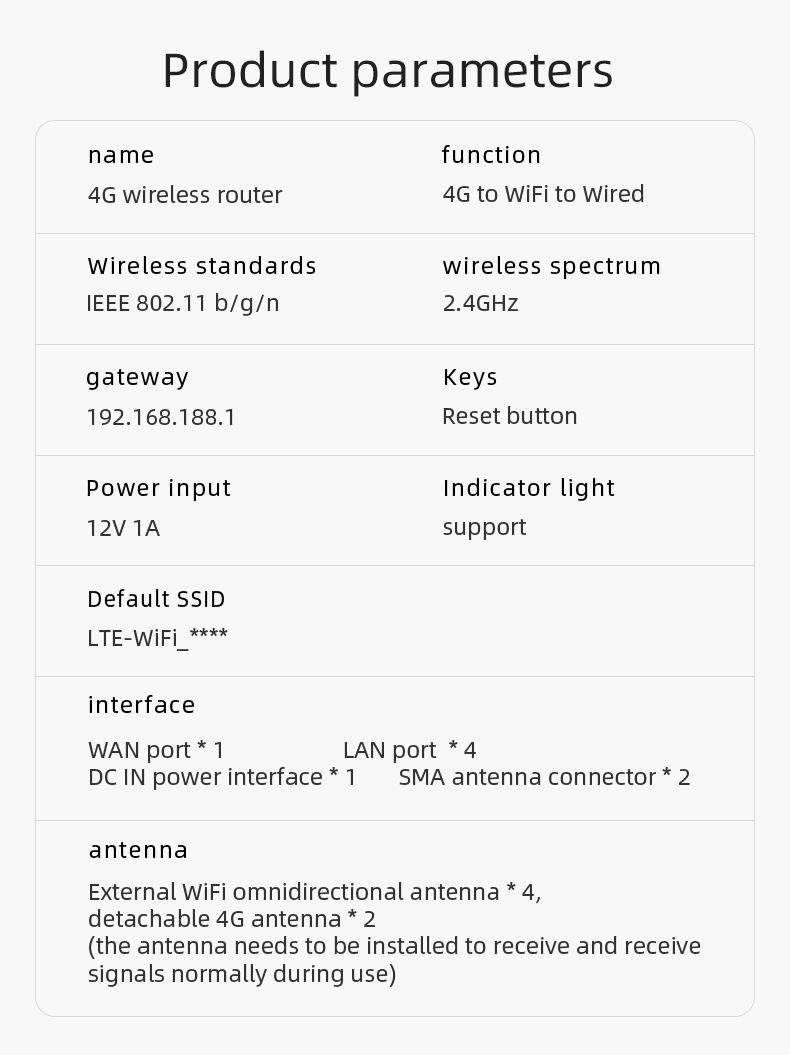Select the "IEEE 802.11 b/g/n" value

(x=183, y=303)
